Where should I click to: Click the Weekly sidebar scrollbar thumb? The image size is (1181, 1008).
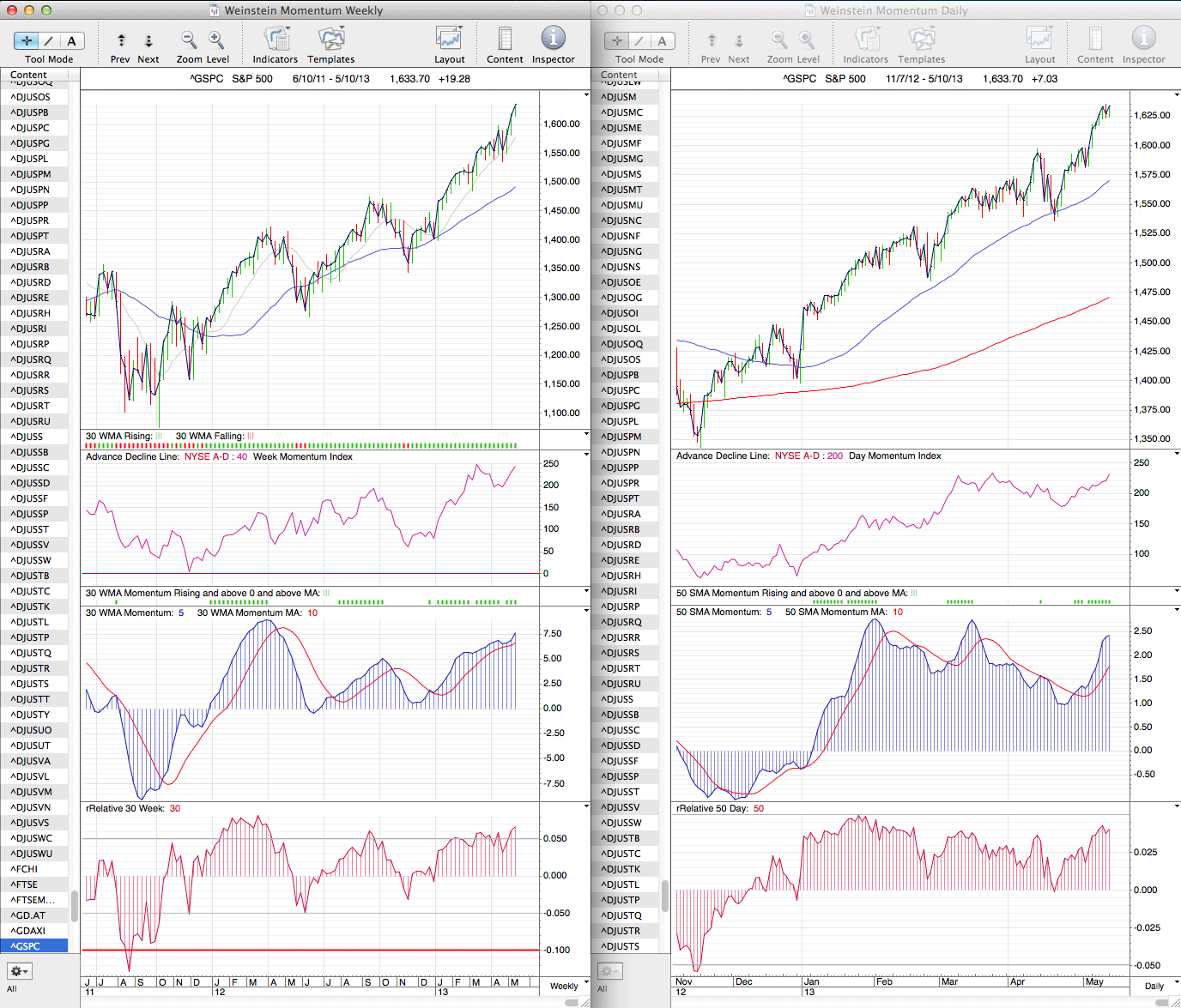point(74,906)
